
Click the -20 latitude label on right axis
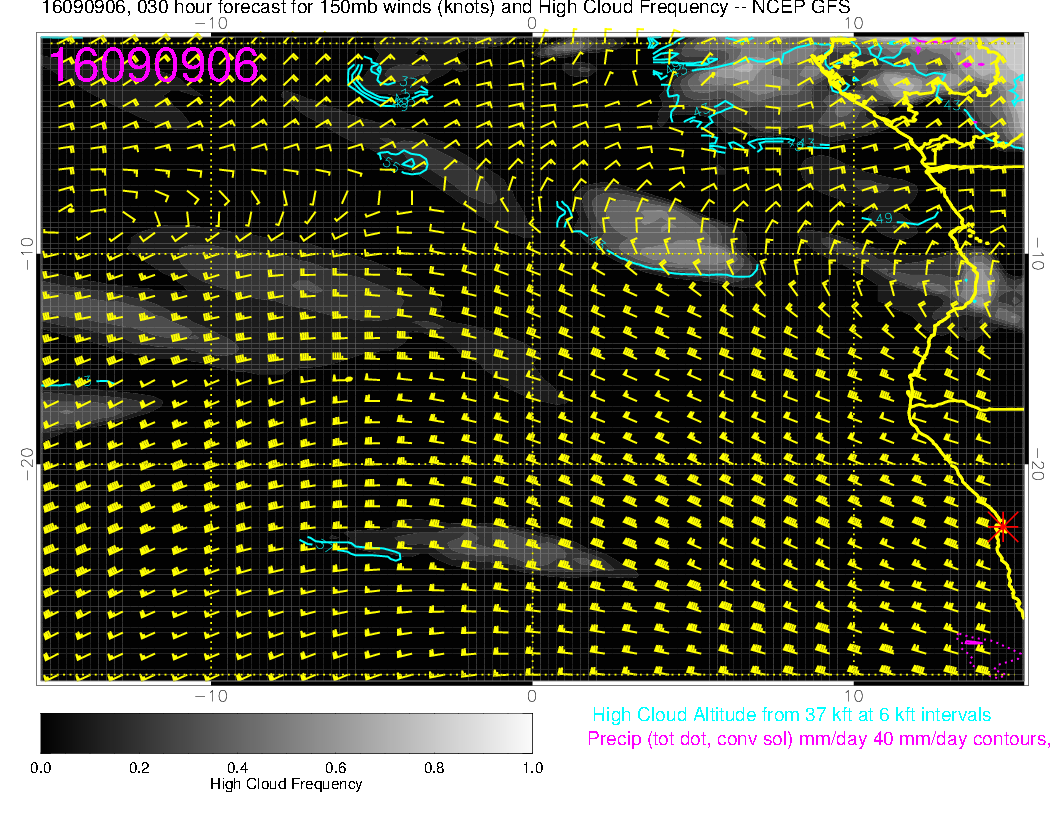(1038, 465)
